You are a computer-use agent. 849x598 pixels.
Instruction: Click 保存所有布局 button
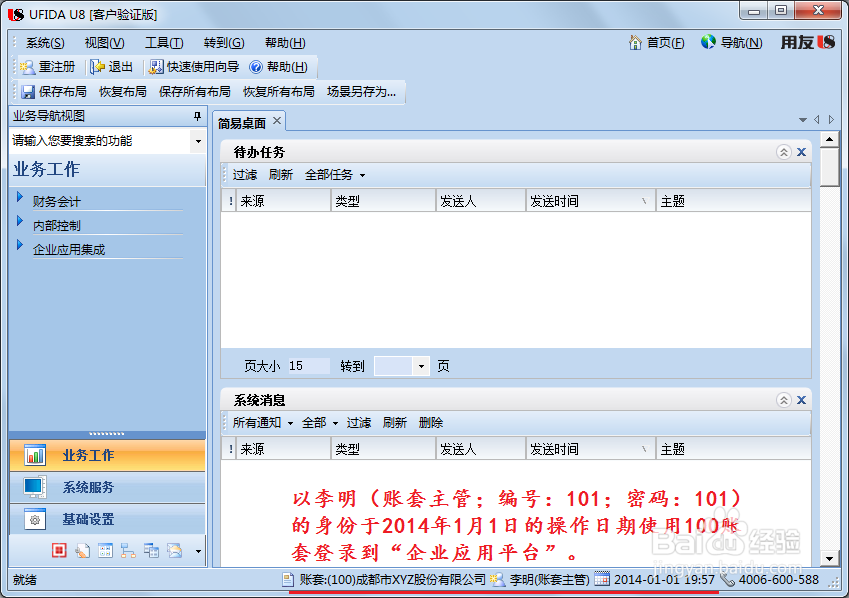pyautogui.click(x=194, y=92)
